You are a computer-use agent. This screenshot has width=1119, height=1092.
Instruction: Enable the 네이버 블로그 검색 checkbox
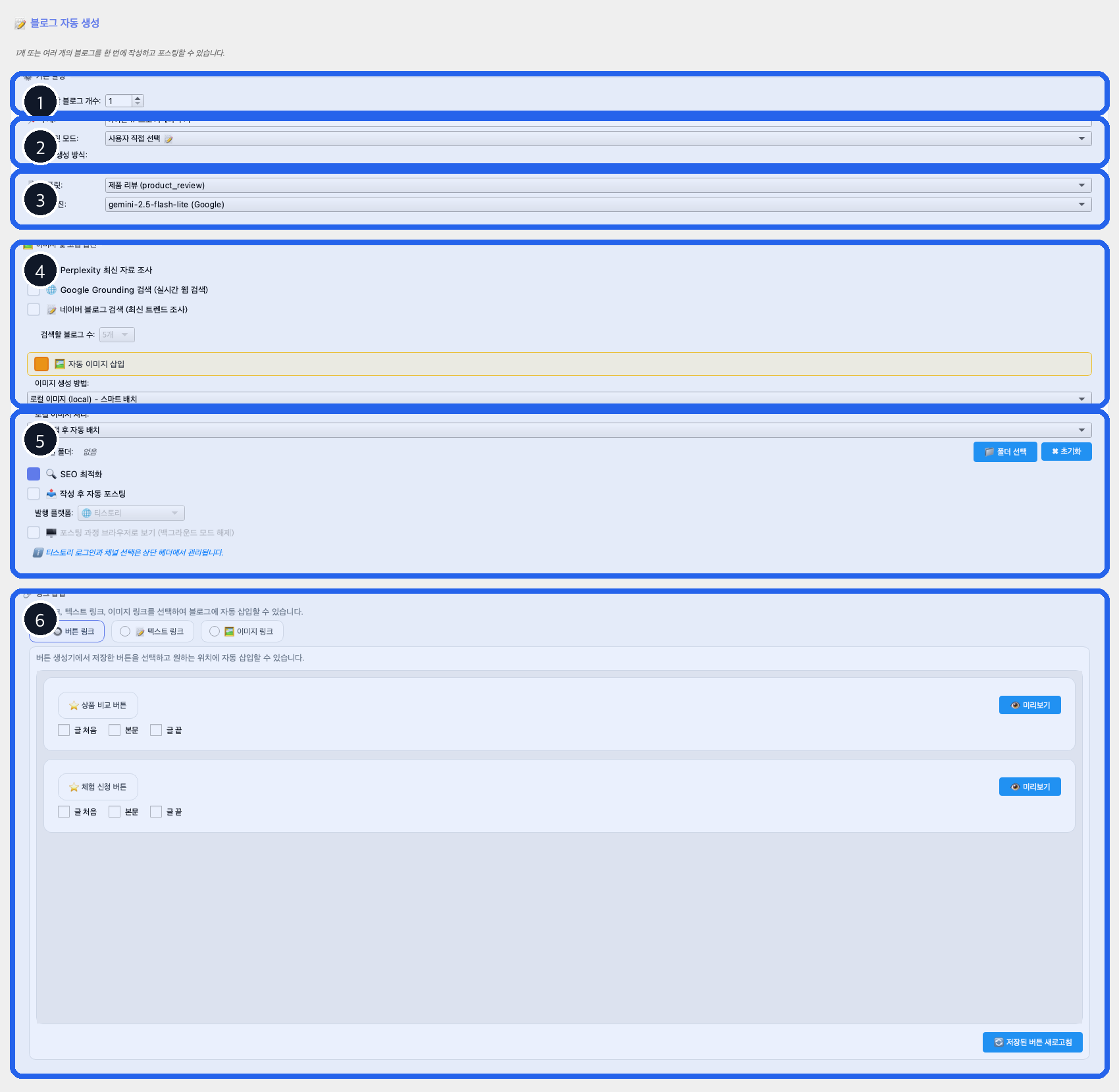click(34, 309)
